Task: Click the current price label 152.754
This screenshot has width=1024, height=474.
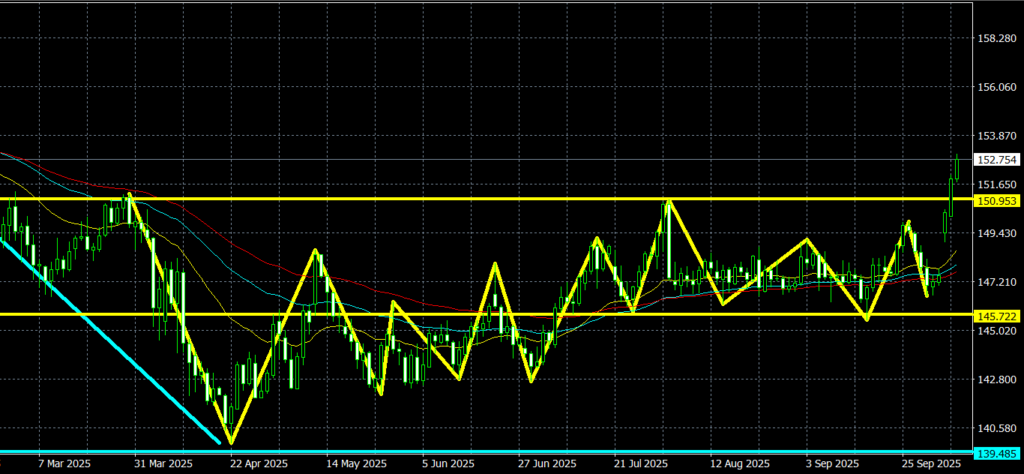Action: click(x=996, y=160)
